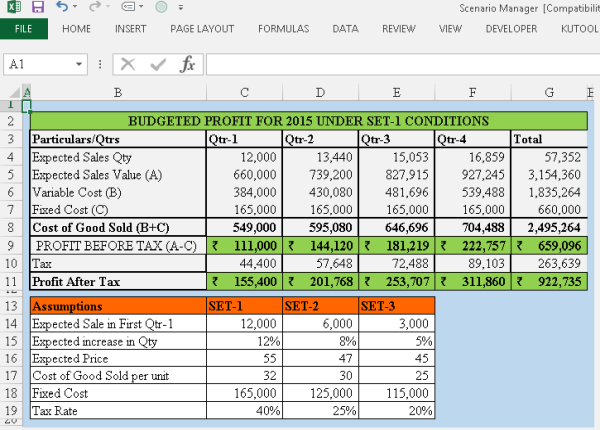Click the Redo arrow icon

[97, 7]
